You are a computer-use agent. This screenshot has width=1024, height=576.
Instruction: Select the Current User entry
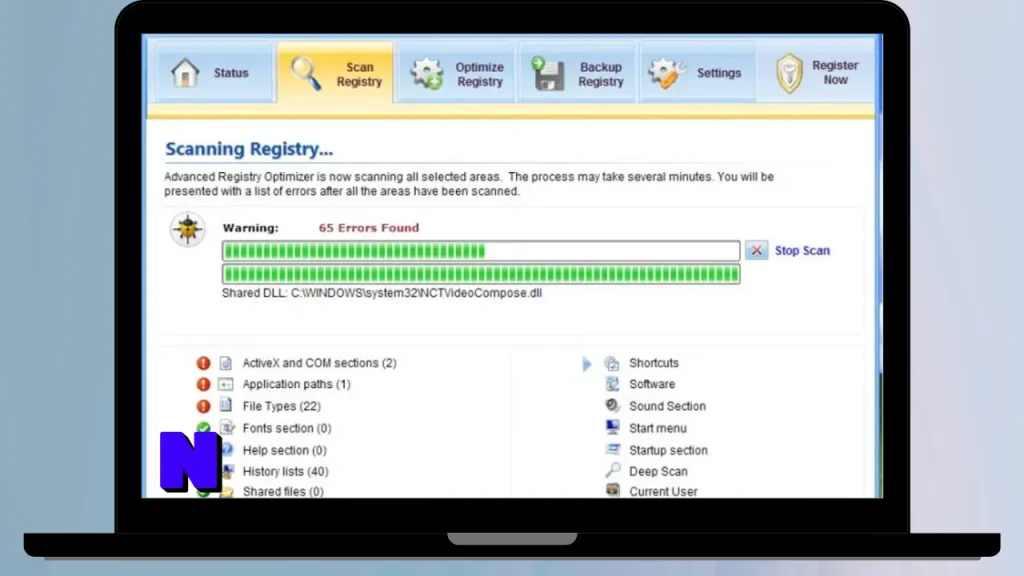tap(663, 491)
